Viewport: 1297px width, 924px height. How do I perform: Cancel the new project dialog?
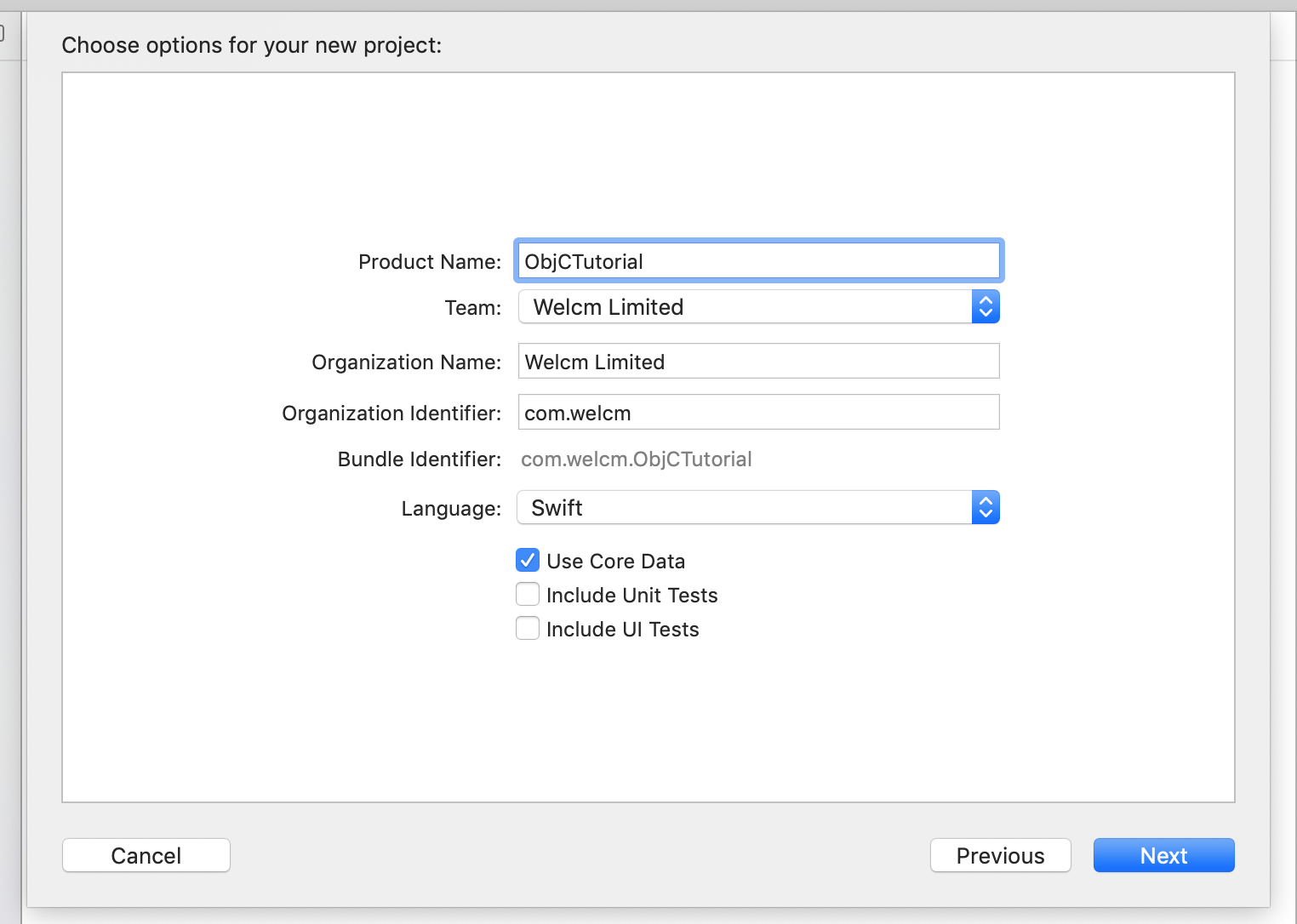click(x=146, y=855)
